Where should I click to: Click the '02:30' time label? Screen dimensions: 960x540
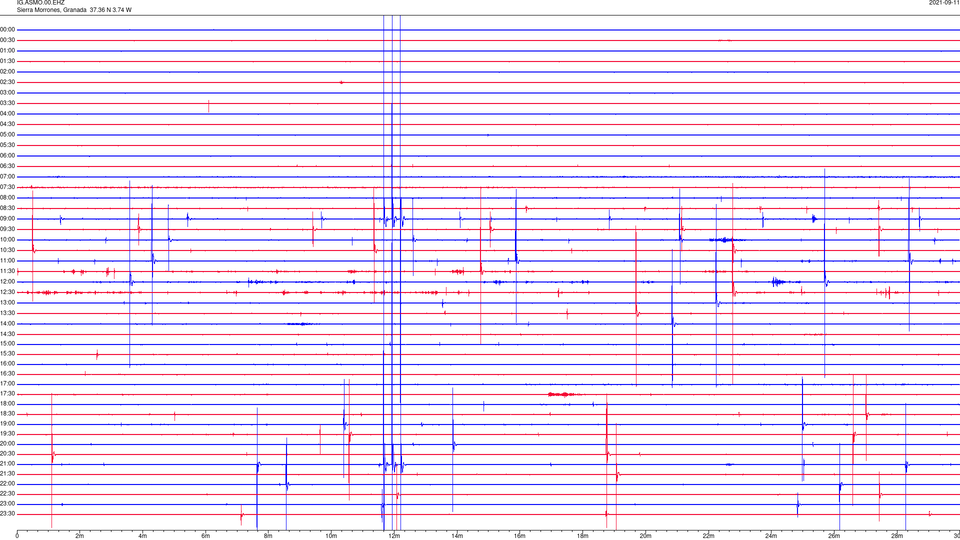point(8,82)
